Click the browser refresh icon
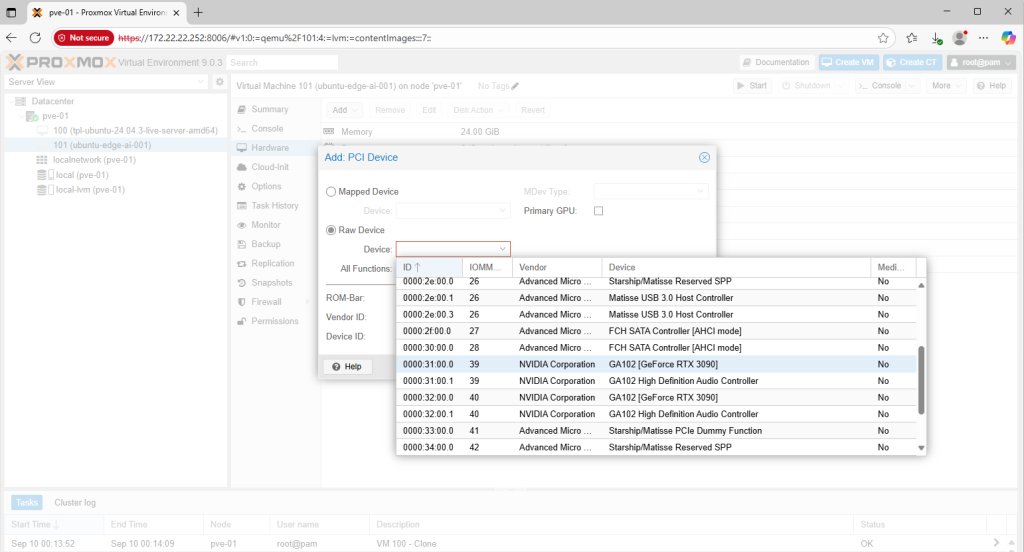The image size is (1024, 552). pos(35,37)
